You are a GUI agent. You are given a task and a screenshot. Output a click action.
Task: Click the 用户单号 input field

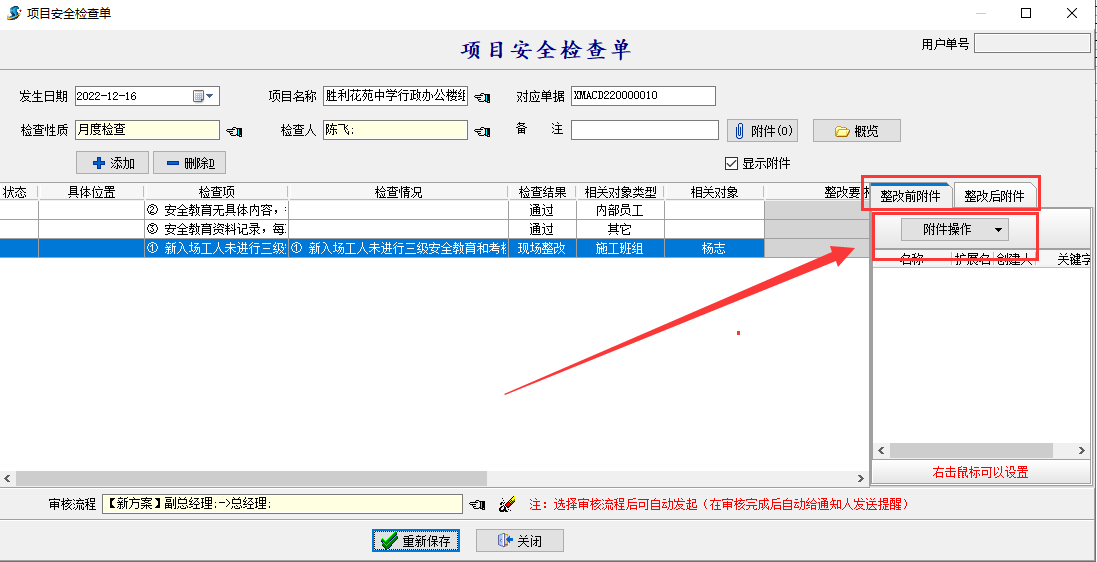[x=1031, y=44]
